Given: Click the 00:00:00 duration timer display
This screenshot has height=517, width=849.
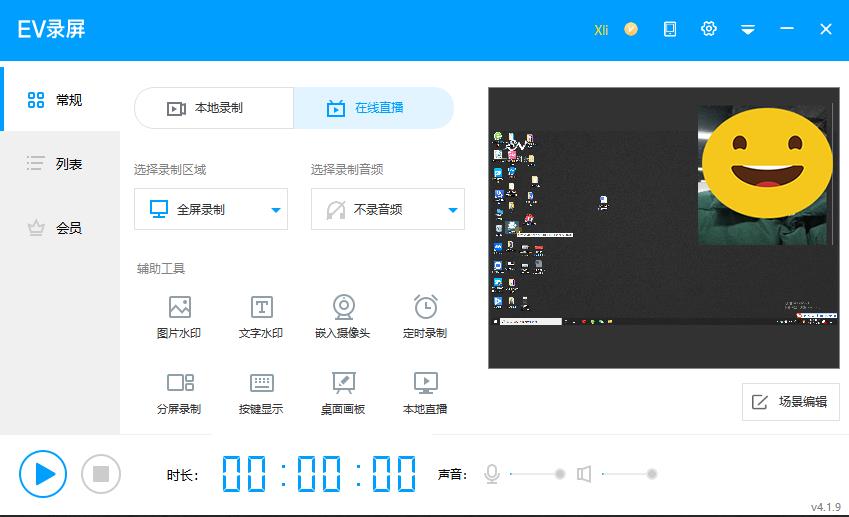Looking at the screenshot, I should pos(319,474).
